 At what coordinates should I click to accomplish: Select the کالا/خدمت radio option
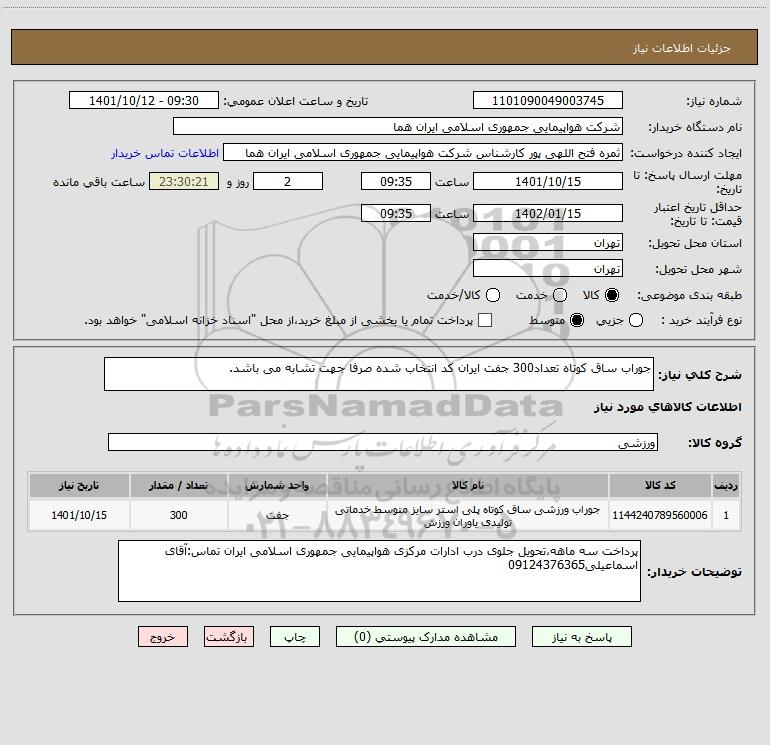pos(493,295)
